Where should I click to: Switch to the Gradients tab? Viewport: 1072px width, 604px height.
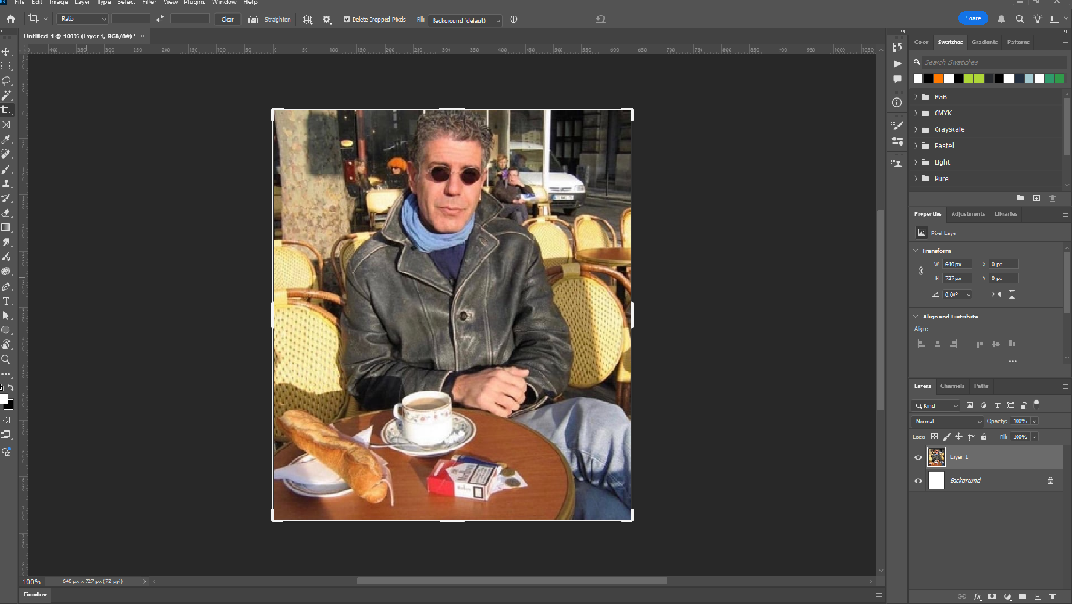tap(985, 42)
